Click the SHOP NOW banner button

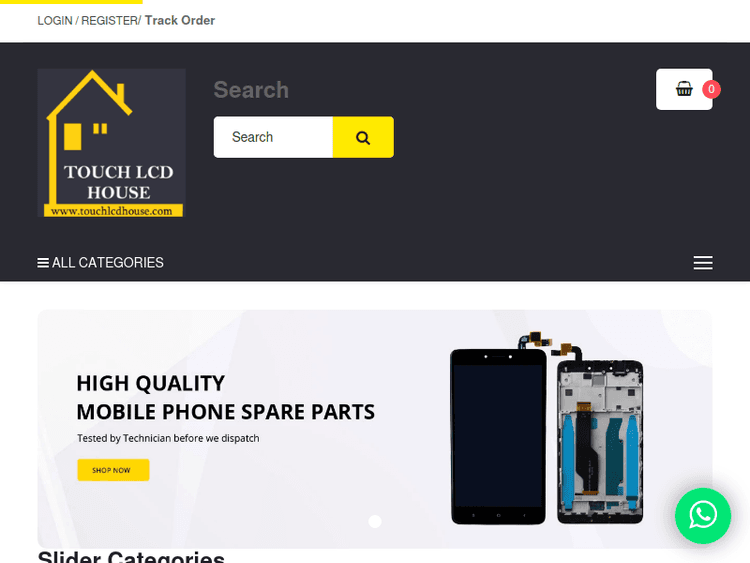(113, 470)
